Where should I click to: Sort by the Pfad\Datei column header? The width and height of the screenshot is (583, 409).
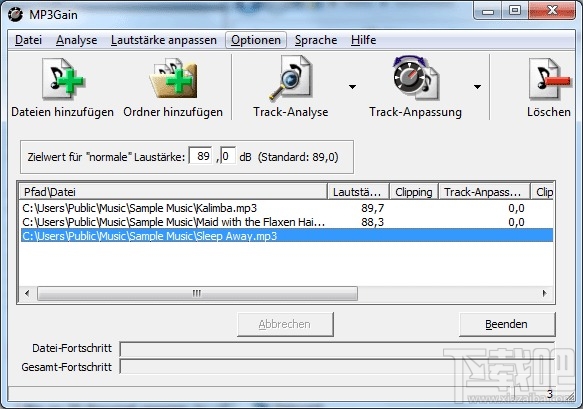[x=173, y=192]
